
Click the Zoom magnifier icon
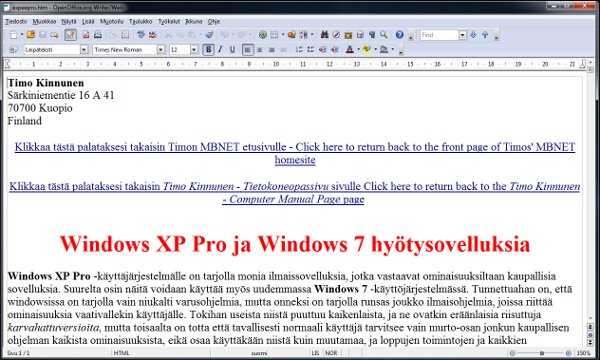[383, 35]
